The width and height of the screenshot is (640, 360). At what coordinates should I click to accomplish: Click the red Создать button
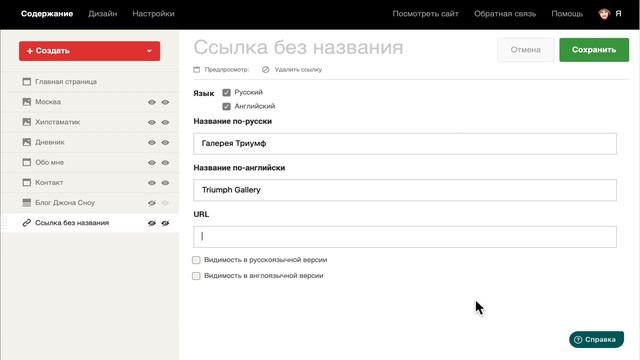pyautogui.click(x=89, y=51)
